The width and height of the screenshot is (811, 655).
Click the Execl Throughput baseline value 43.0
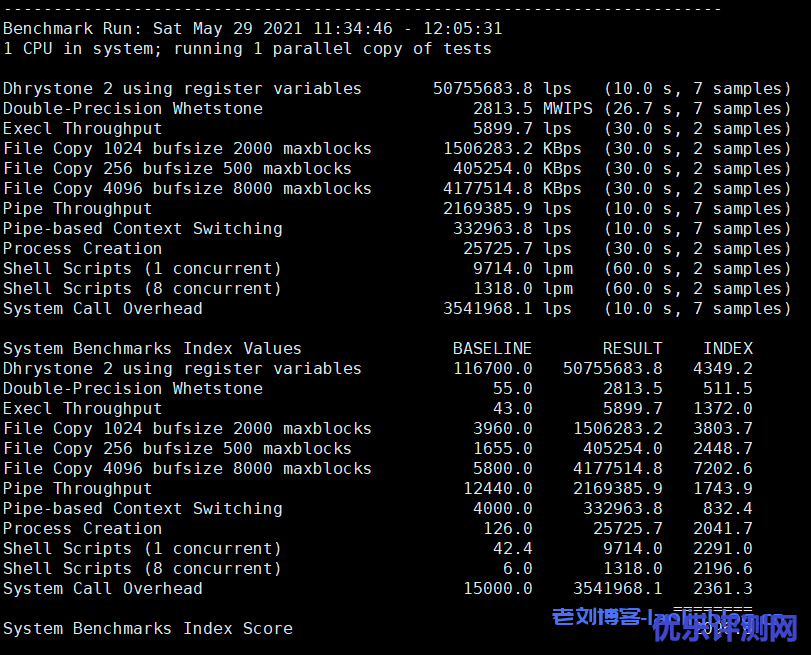coord(512,409)
